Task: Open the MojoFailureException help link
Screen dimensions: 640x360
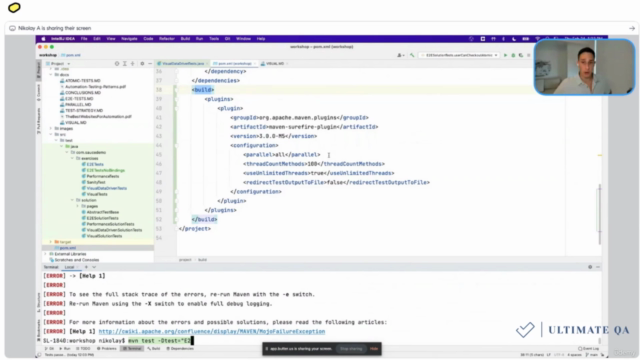Action: [x=212, y=331]
